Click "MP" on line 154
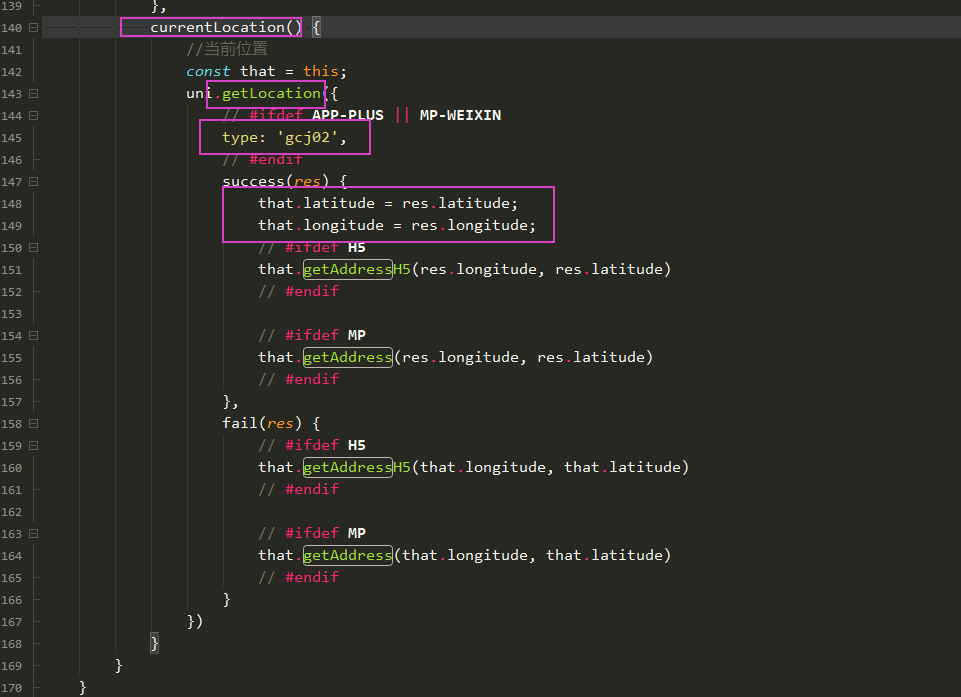The image size is (961, 697). coord(357,335)
